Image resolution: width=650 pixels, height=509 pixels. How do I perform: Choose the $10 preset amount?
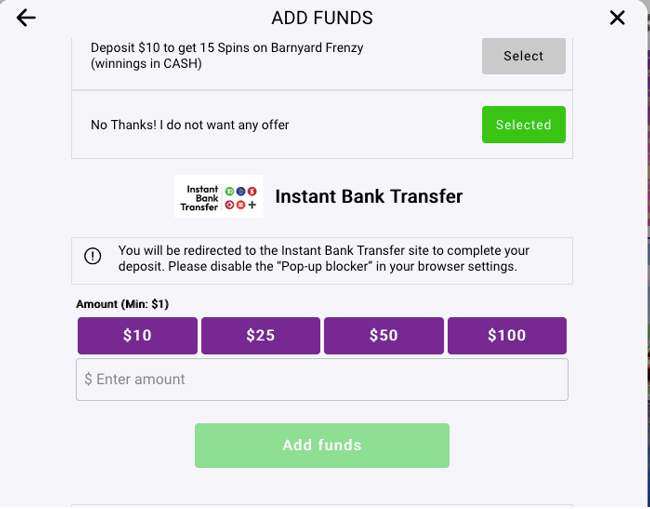[137, 336]
